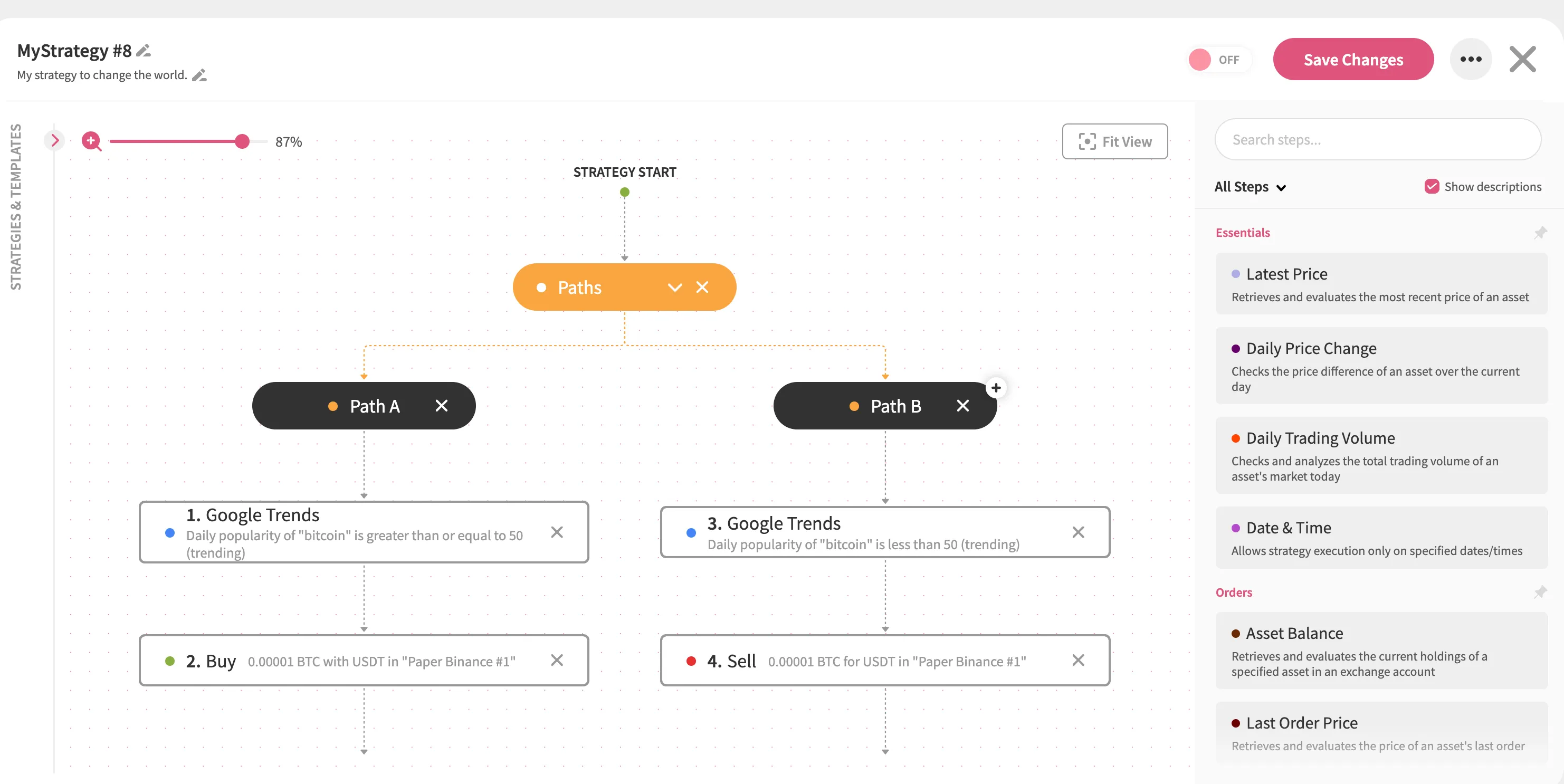Click the Strategy Start green dot
The image size is (1564, 784).
[x=625, y=193]
